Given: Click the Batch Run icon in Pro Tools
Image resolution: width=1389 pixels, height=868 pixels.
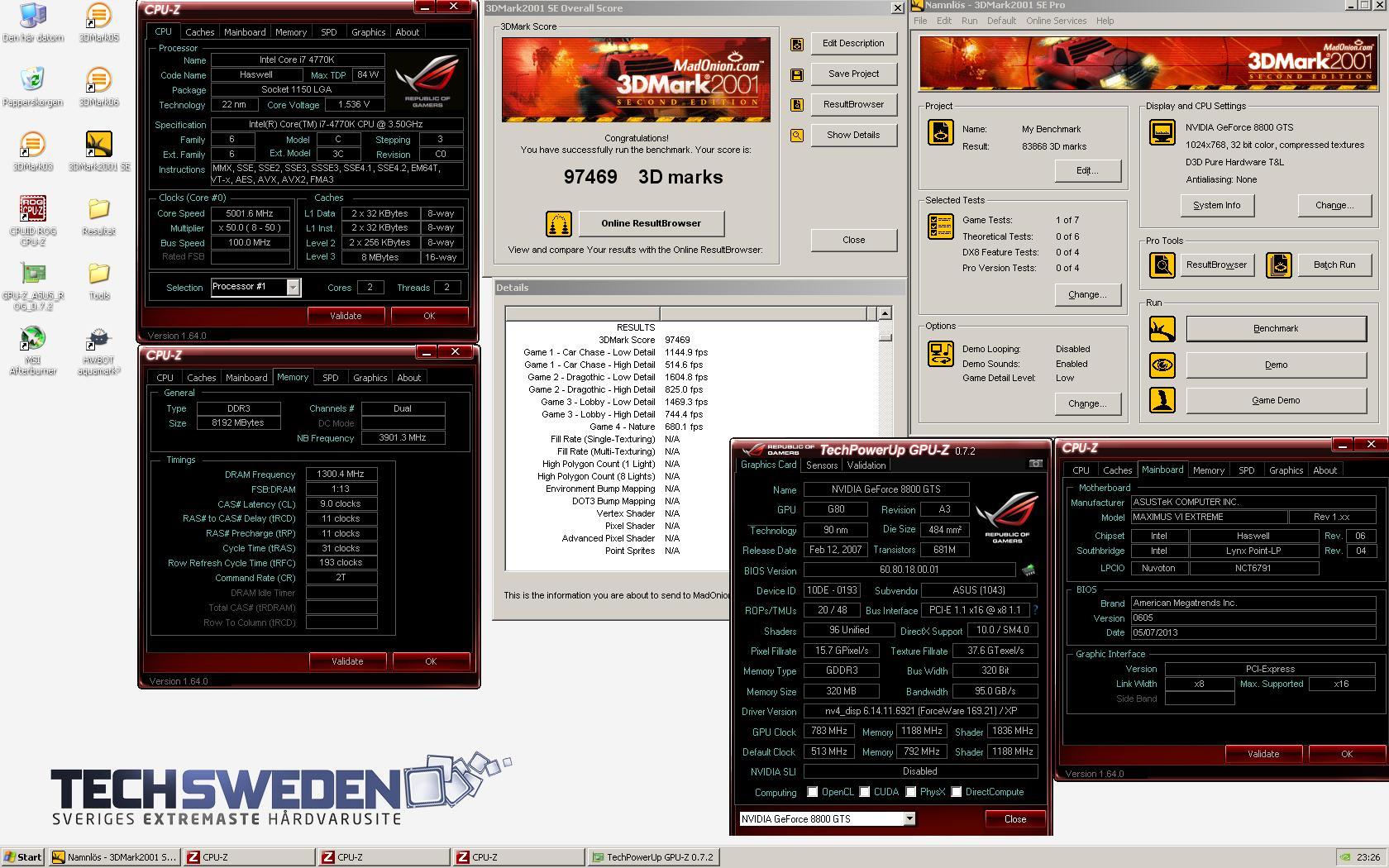Looking at the screenshot, I should pyautogui.click(x=1279, y=265).
